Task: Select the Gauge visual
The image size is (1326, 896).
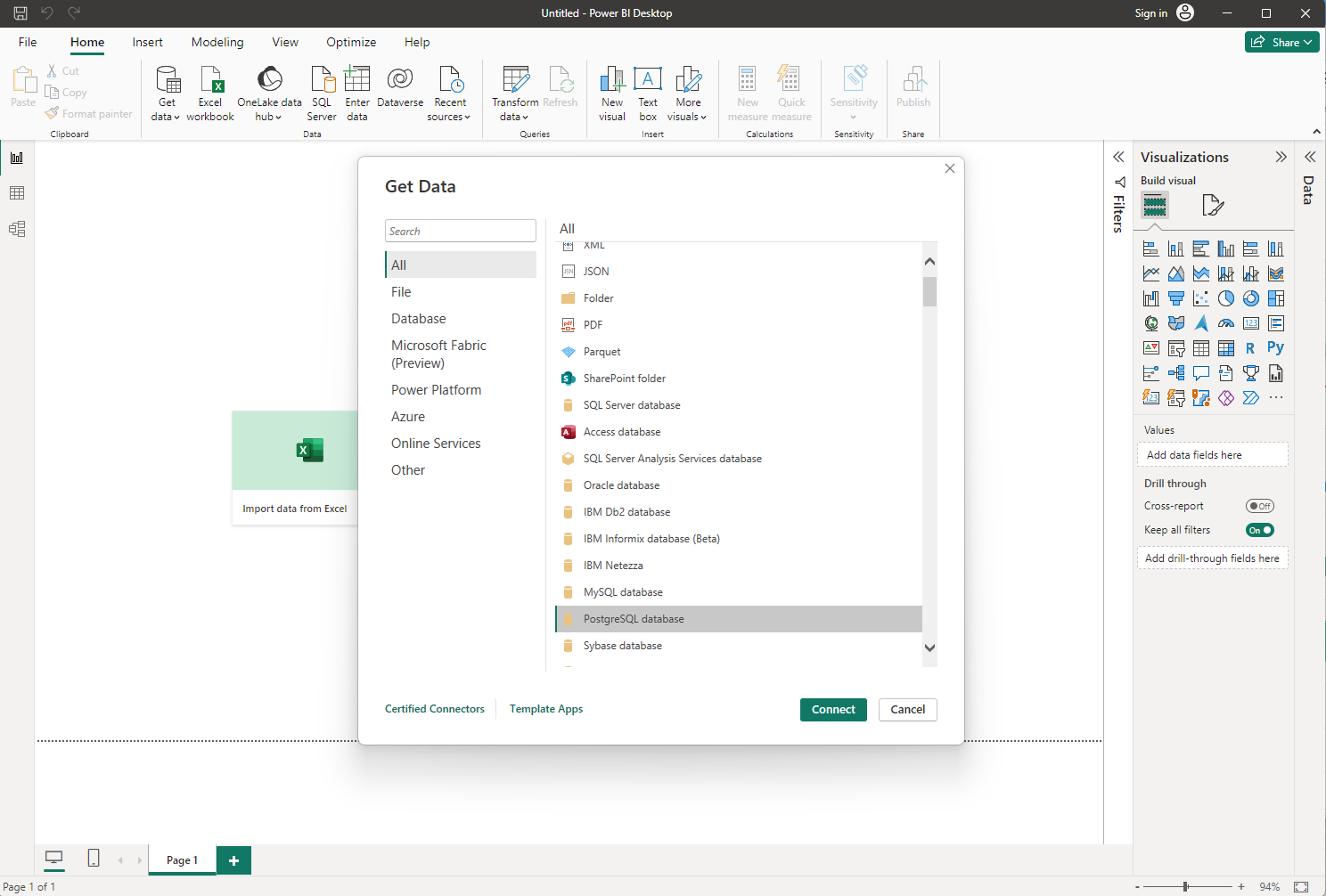Action: tap(1226, 323)
